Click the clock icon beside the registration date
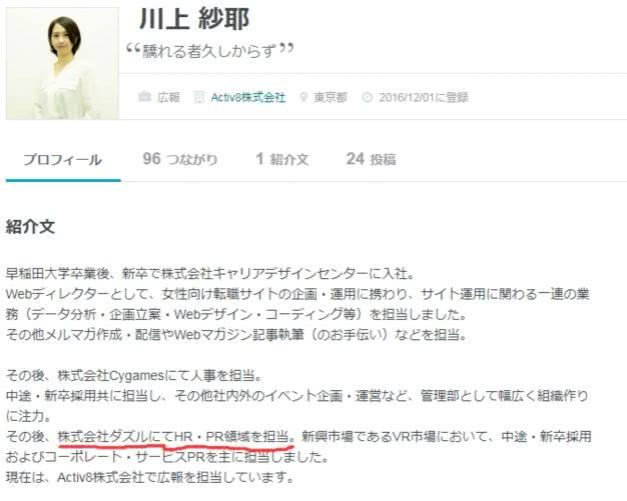The height and width of the screenshot is (501, 627). [367, 97]
